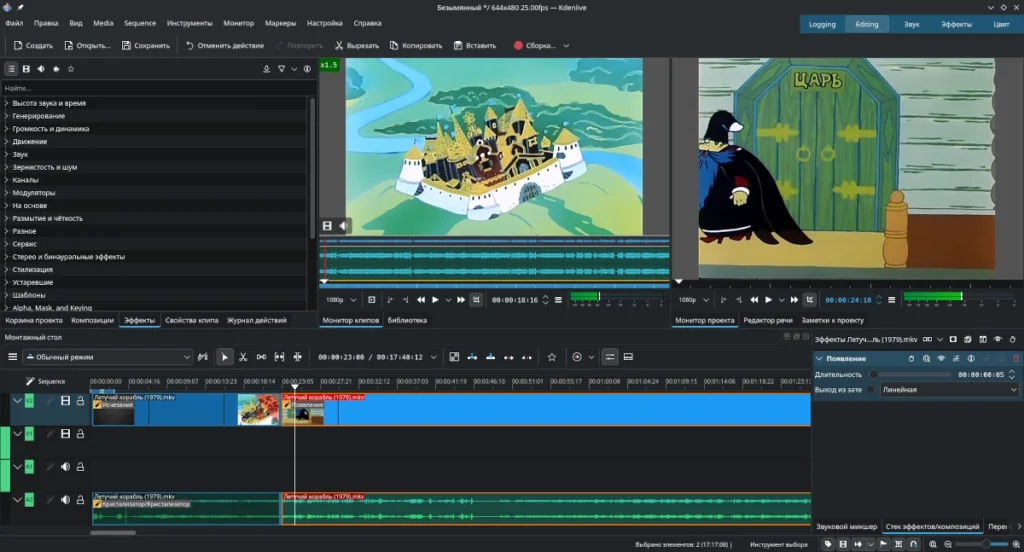
Task: Mute the A2 audio track
Action: pos(65,500)
